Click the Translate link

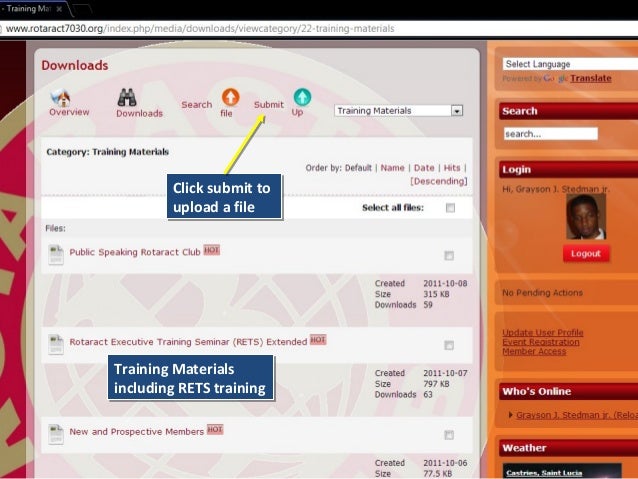[590, 78]
